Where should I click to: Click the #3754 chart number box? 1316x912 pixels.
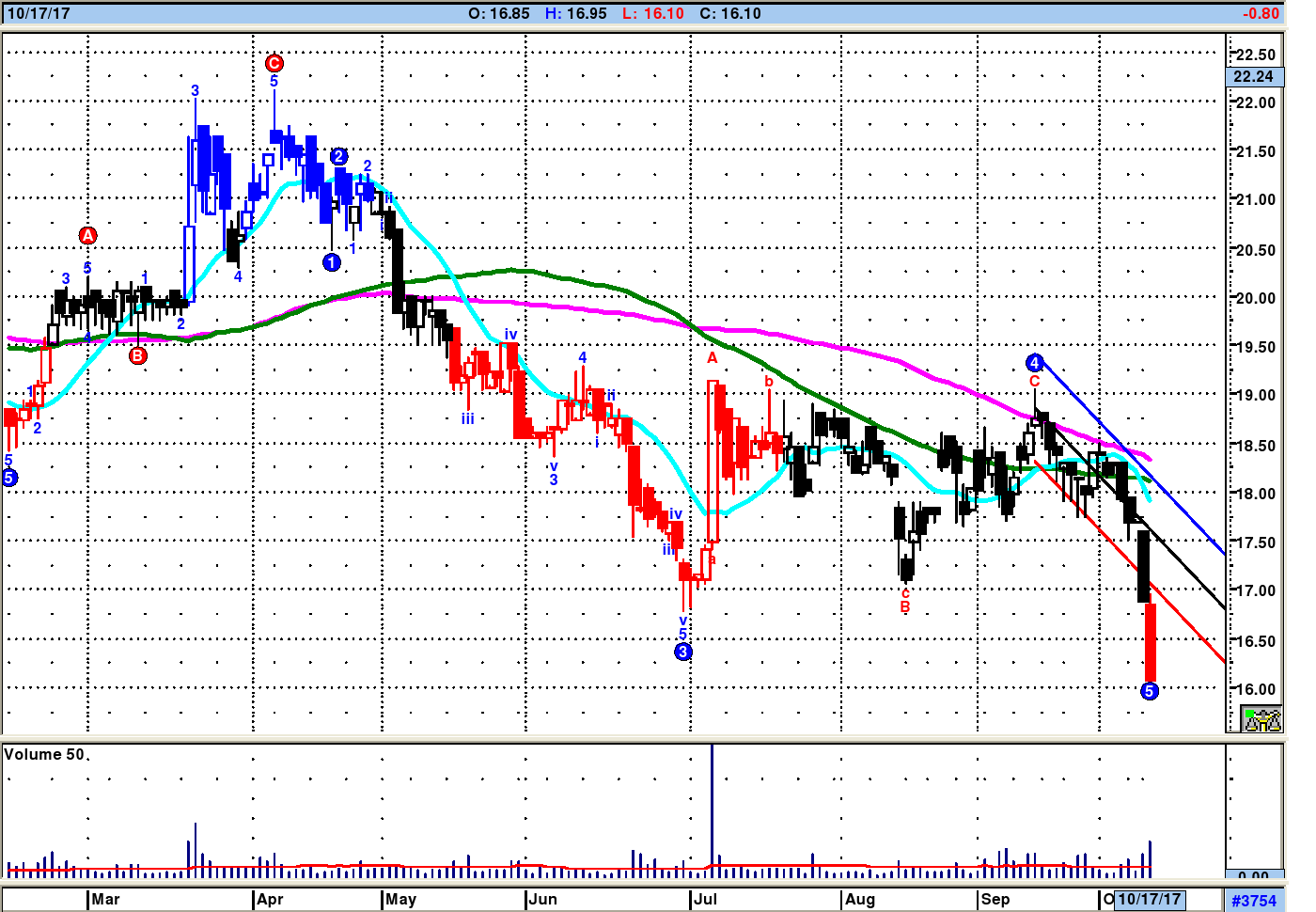(x=1255, y=900)
